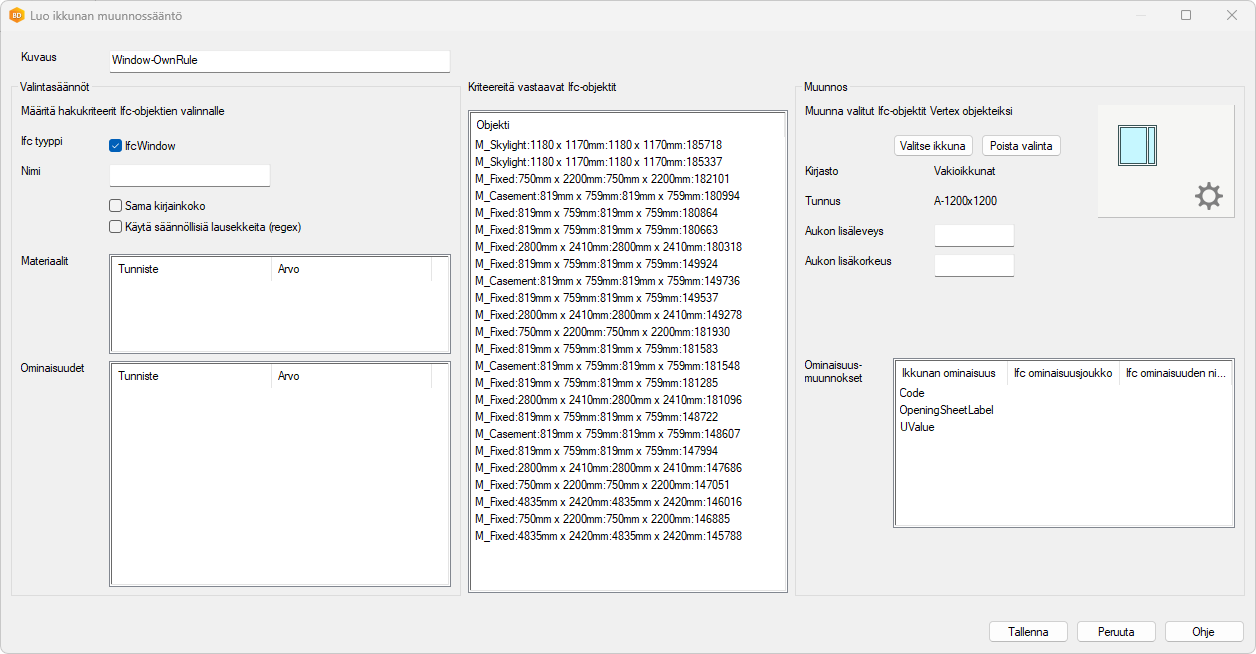The width and height of the screenshot is (1256, 654).
Task: Select object M_Fixed 4835mm ending 145788
Action: pyautogui.click(x=608, y=536)
